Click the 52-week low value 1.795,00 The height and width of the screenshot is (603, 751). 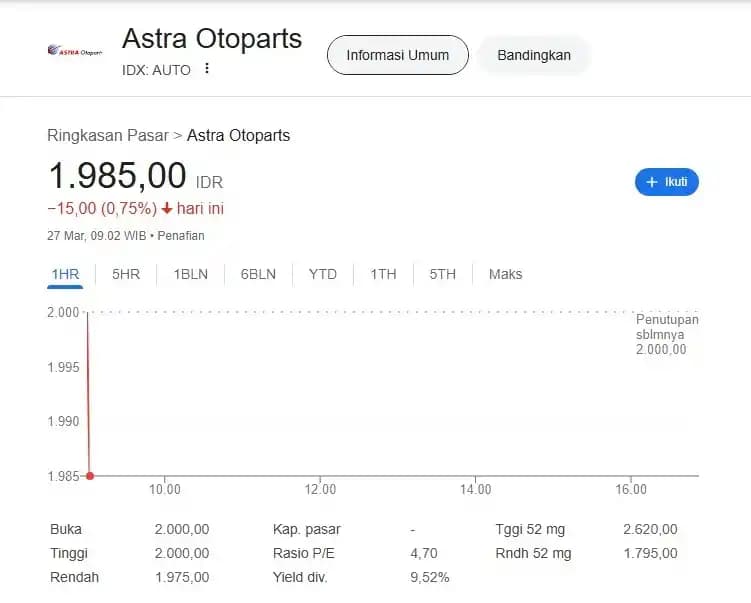(x=650, y=553)
